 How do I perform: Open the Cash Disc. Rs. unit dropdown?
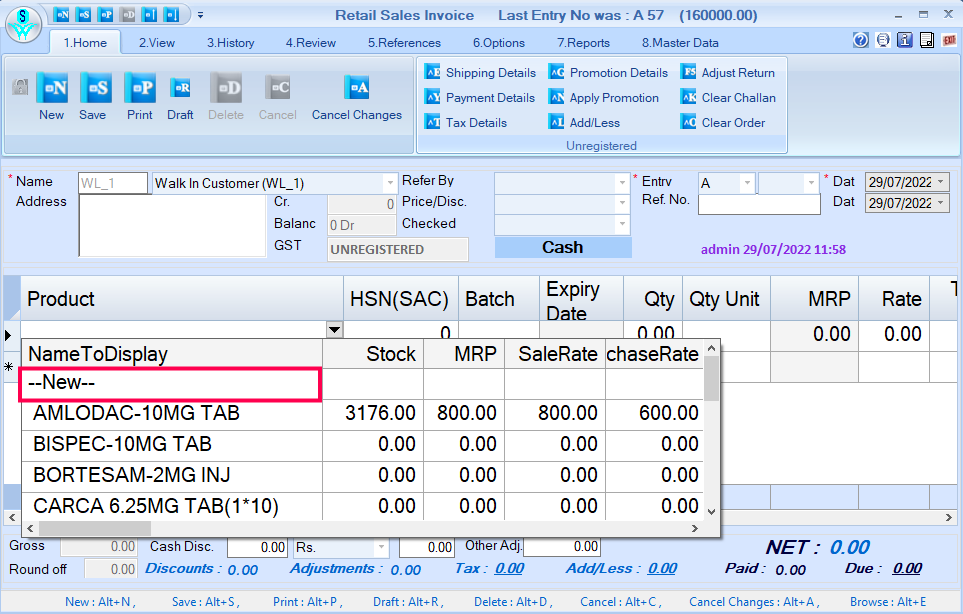pyautogui.click(x=381, y=548)
